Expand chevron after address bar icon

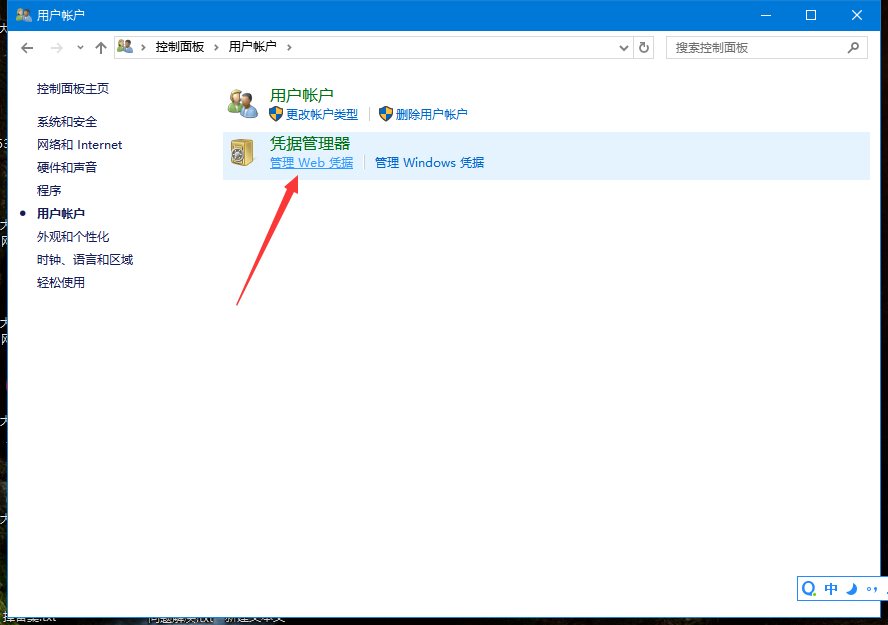click(143, 47)
